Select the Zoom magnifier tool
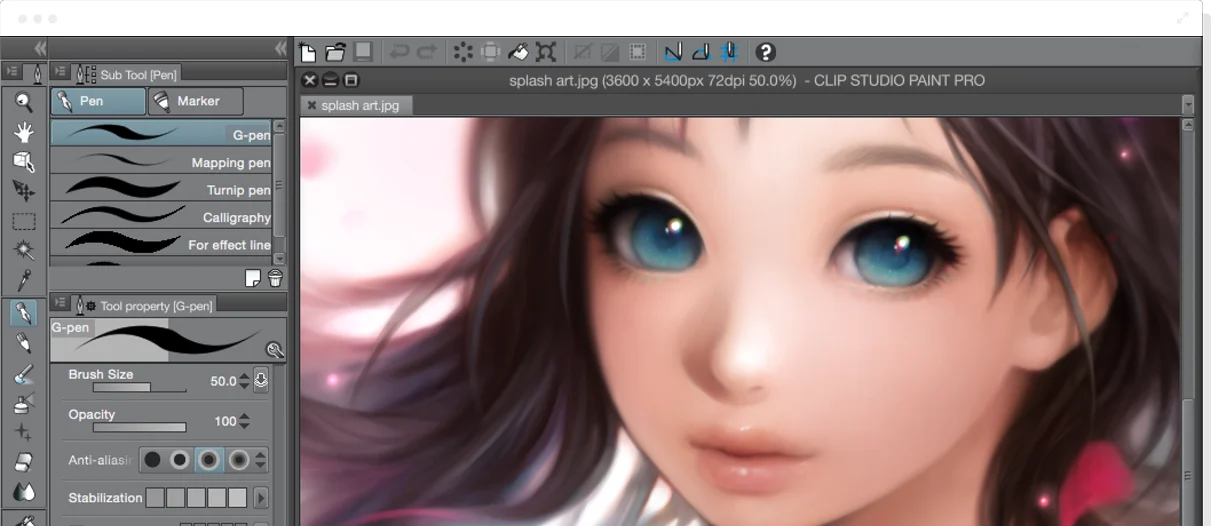The width and height of the screenshot is (1211, 526). coord(24,102)
